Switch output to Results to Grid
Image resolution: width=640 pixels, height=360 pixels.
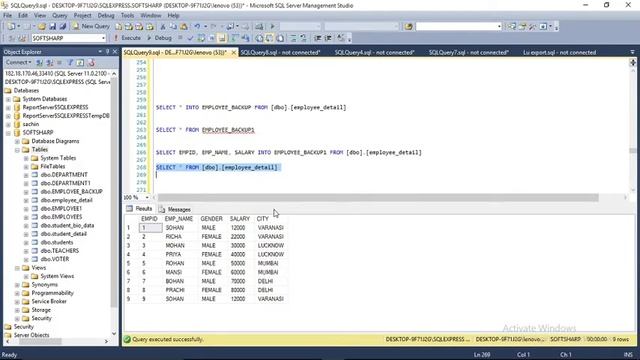pos(269,38)
